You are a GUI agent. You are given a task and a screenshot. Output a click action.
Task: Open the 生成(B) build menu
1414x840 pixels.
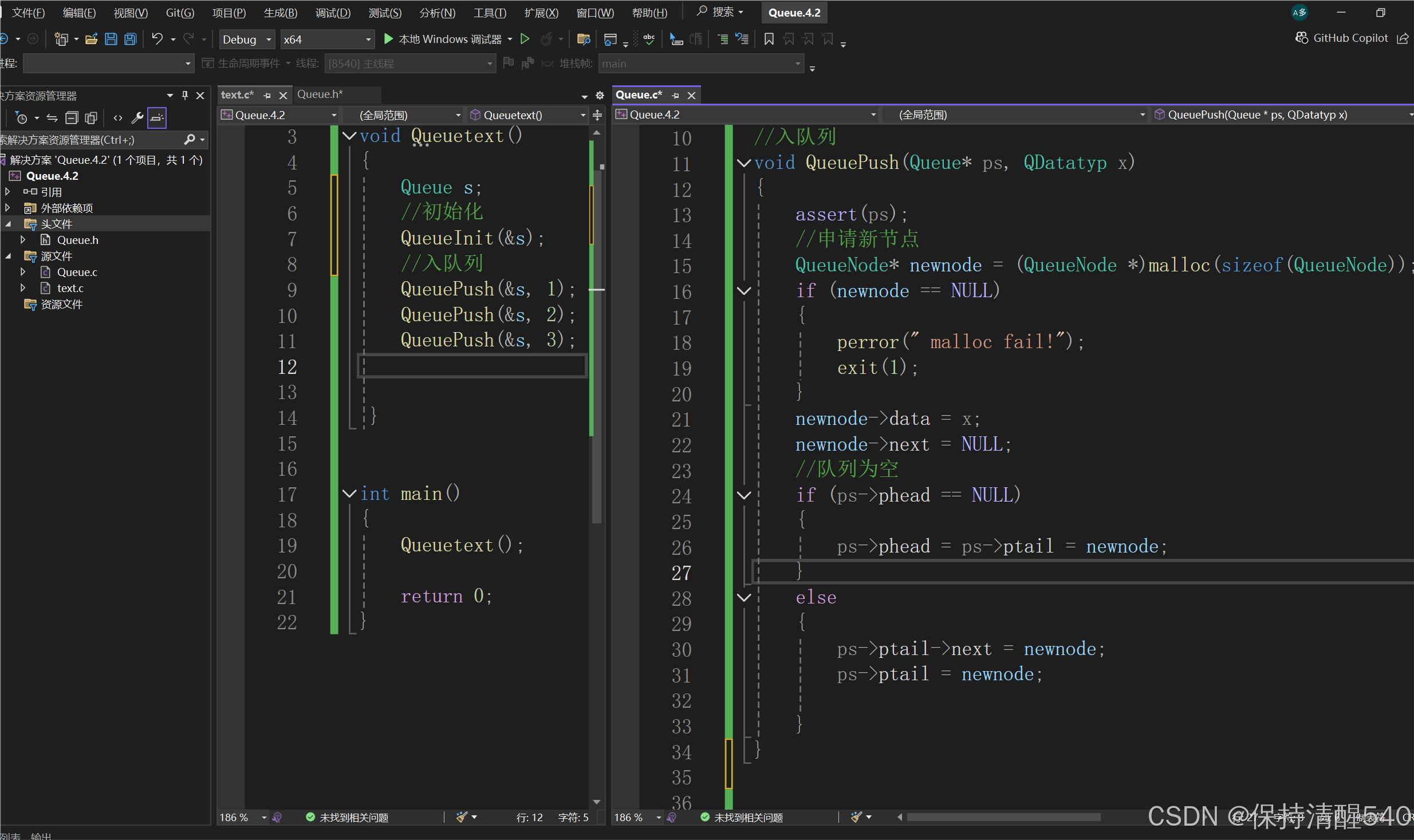[x=280, y=13]
